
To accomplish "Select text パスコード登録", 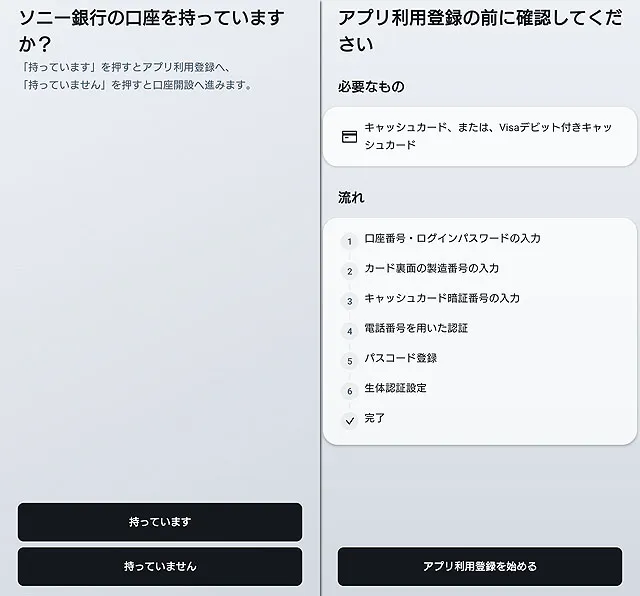I will 400,358.
